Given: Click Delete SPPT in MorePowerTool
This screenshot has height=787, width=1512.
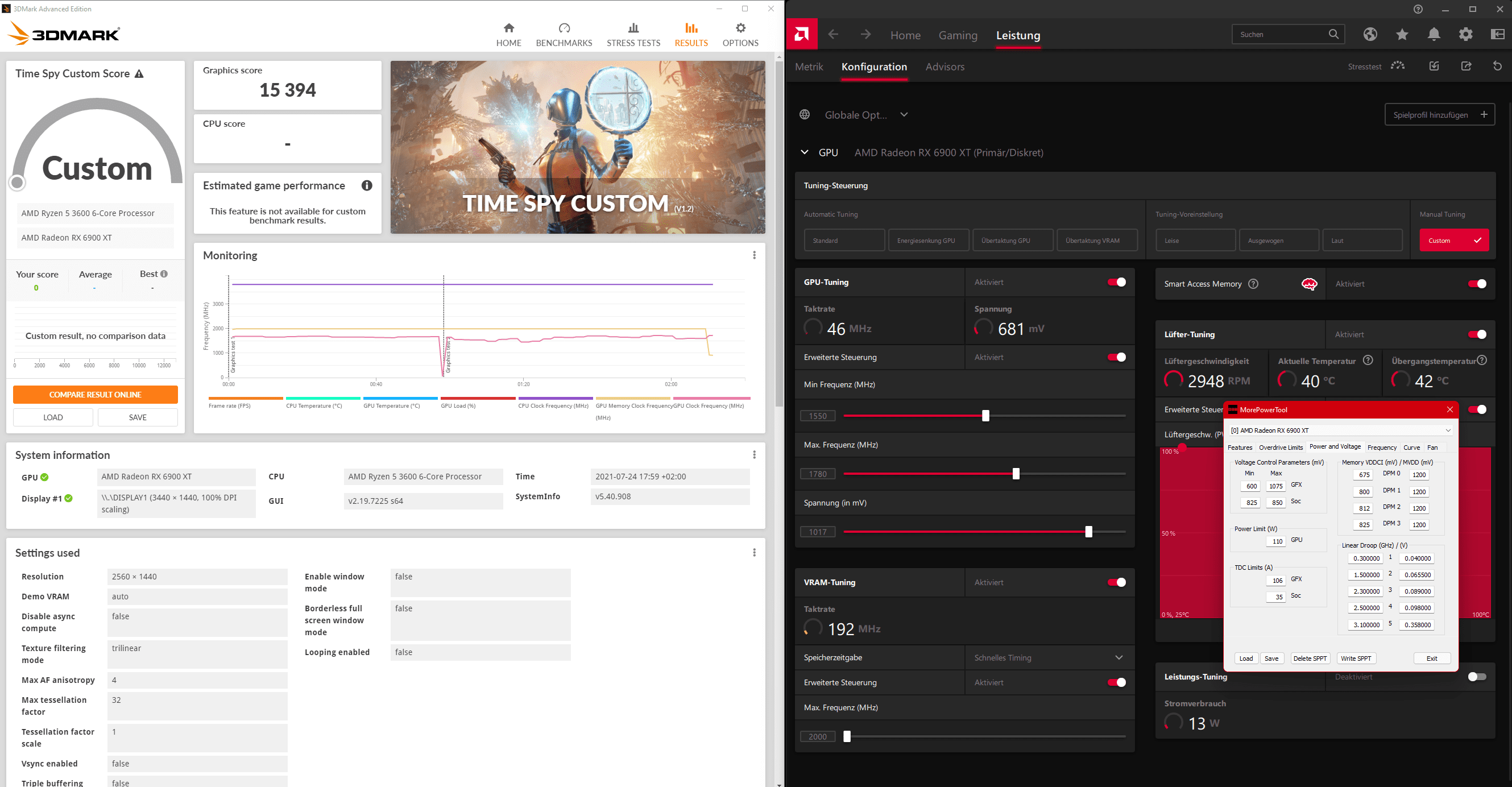Looking at the screenshot, I should click(1310, 658).
